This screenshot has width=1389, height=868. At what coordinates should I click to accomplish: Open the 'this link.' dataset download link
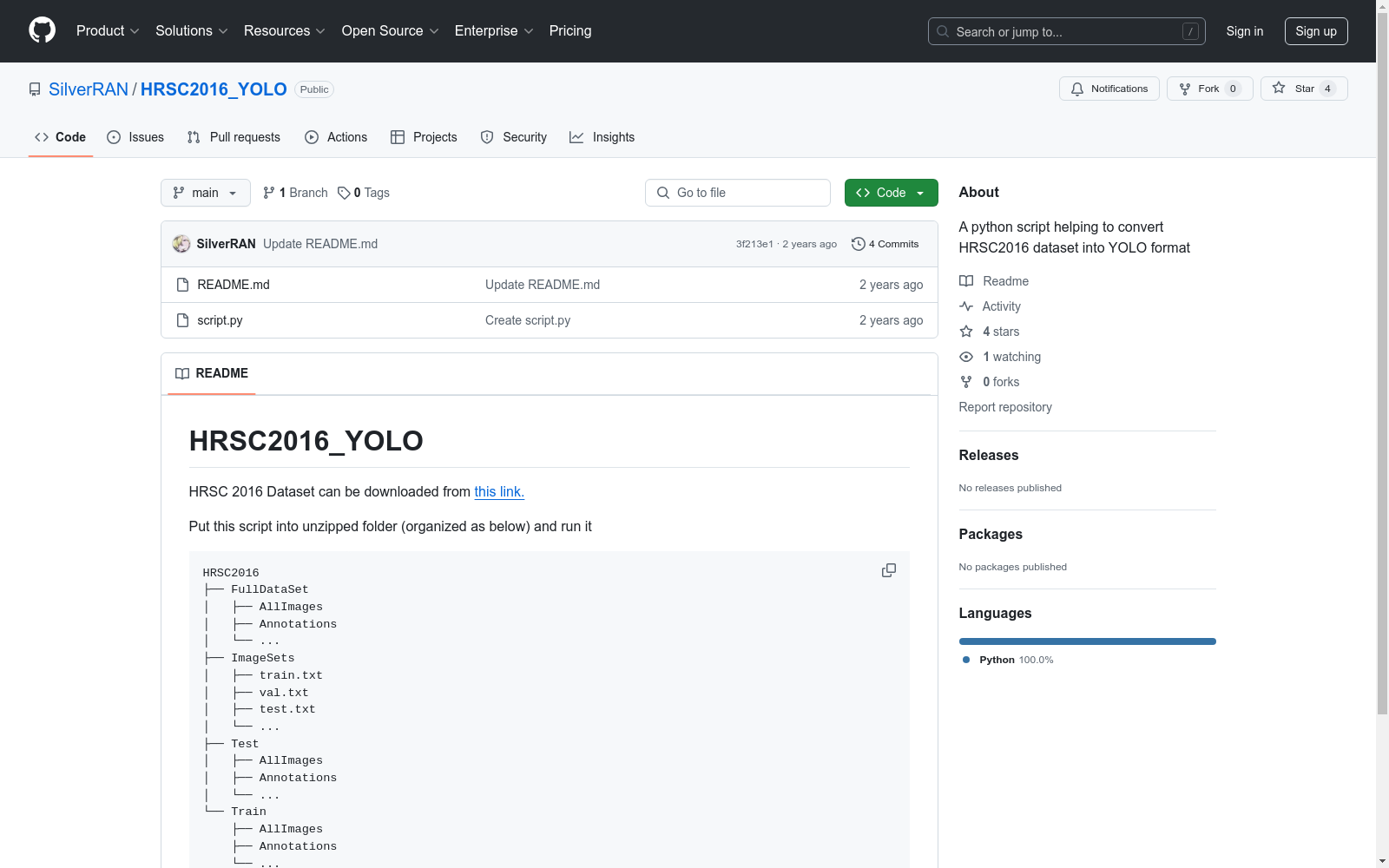(x=499, y=491)
